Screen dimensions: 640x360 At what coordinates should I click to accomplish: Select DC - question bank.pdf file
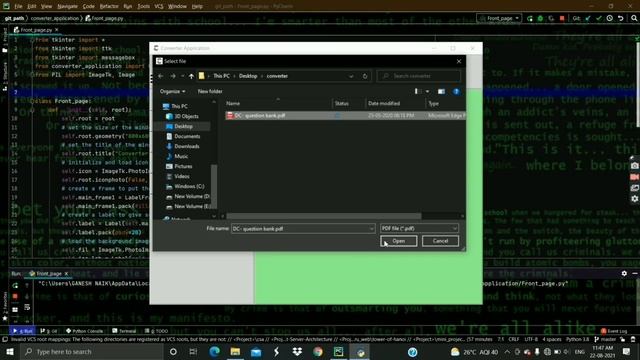click(345, 116)
